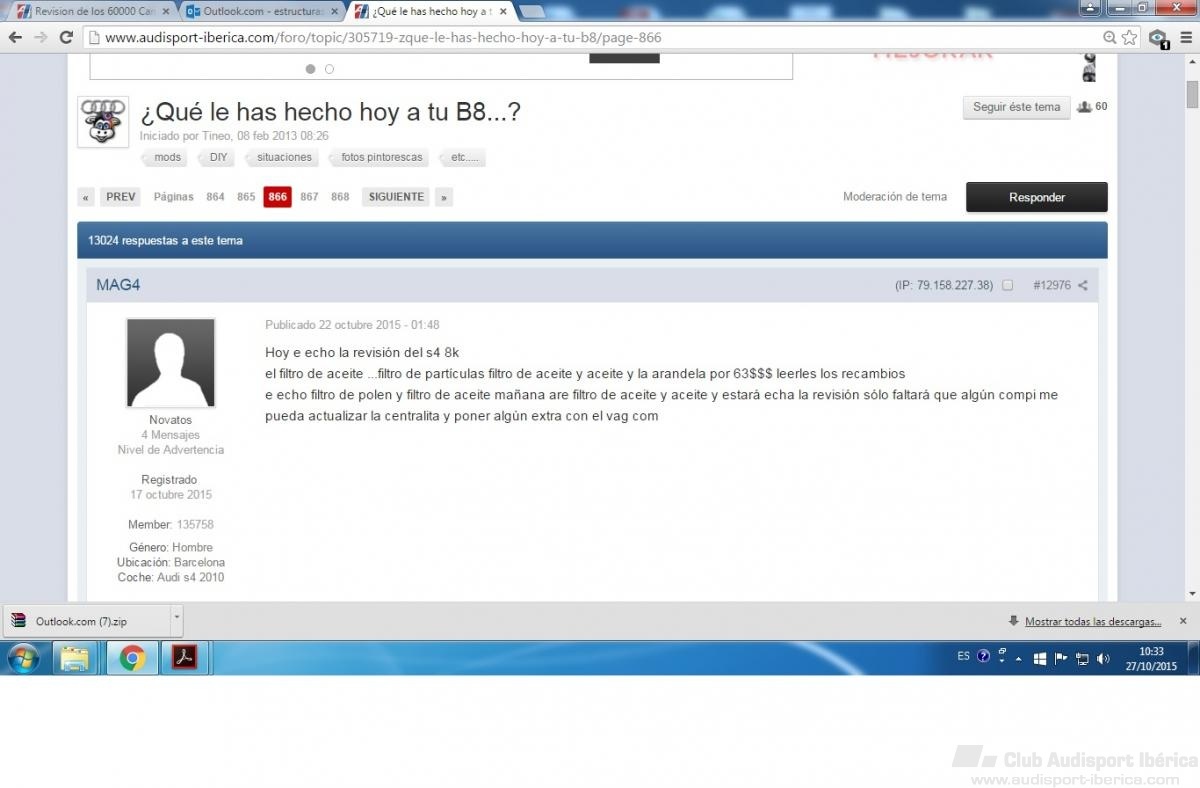1200x788 pixels.
Task: Click Mostrar todas las descargas link
Action: coord(1093,621)
